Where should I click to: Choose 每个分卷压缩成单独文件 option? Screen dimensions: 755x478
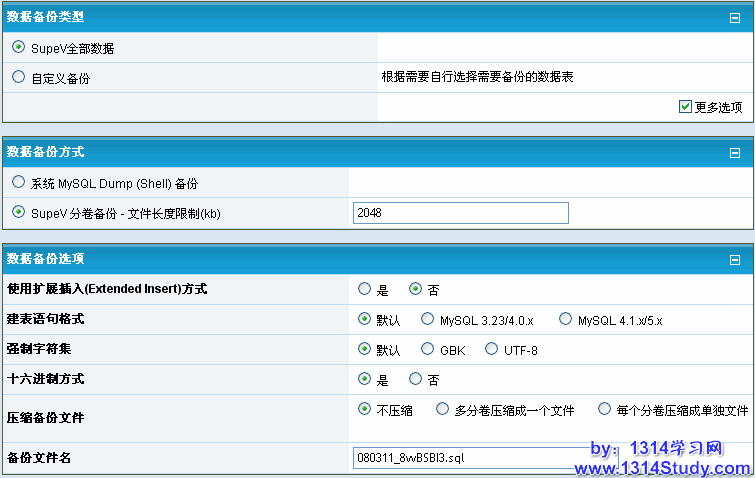(604, 409)
